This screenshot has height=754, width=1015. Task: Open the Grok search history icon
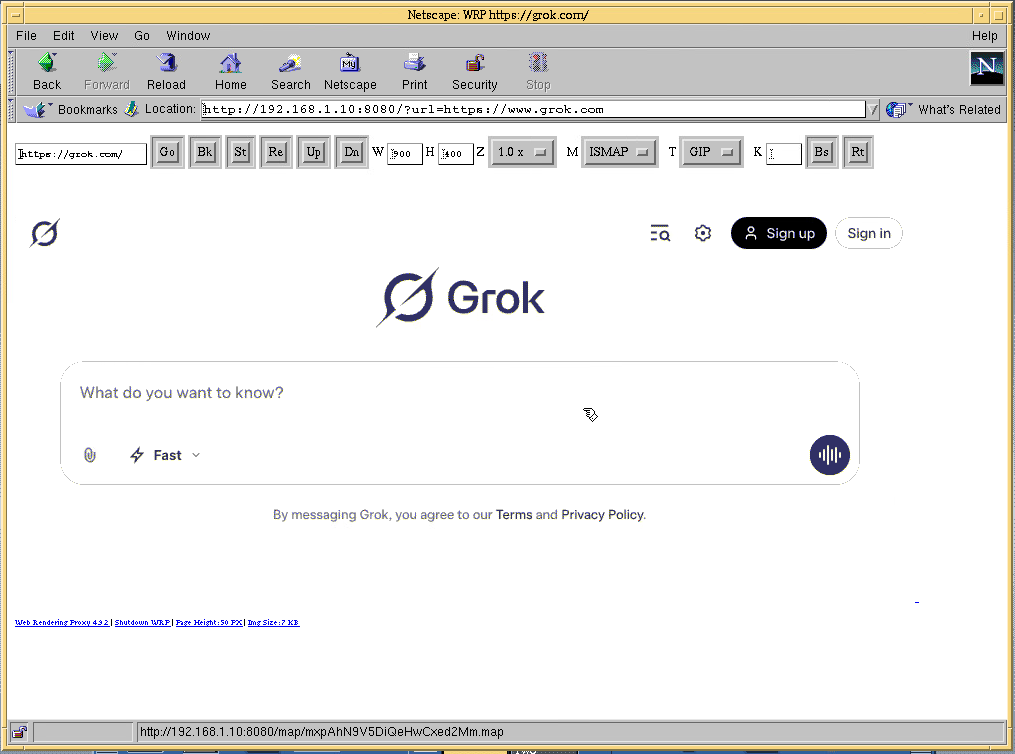(659, 233)
